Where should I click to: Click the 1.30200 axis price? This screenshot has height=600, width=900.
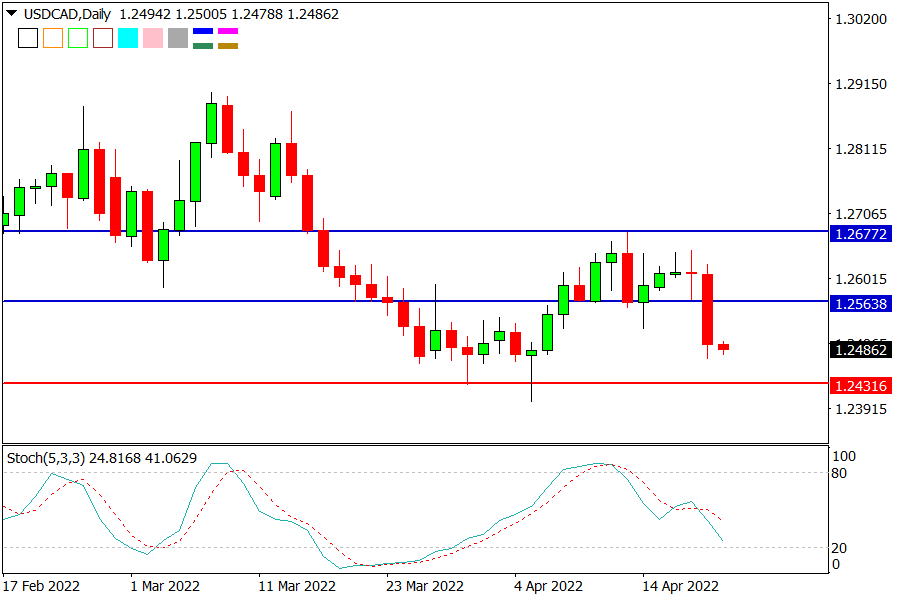pos(861,19)
